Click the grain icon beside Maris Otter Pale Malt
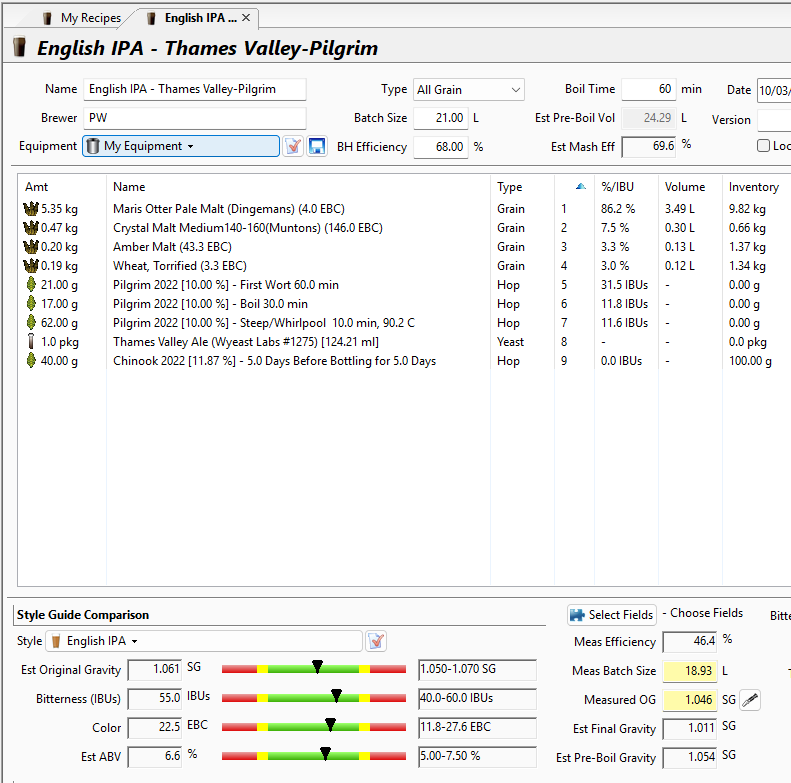 pyautogui.click(x=31, y=208)
